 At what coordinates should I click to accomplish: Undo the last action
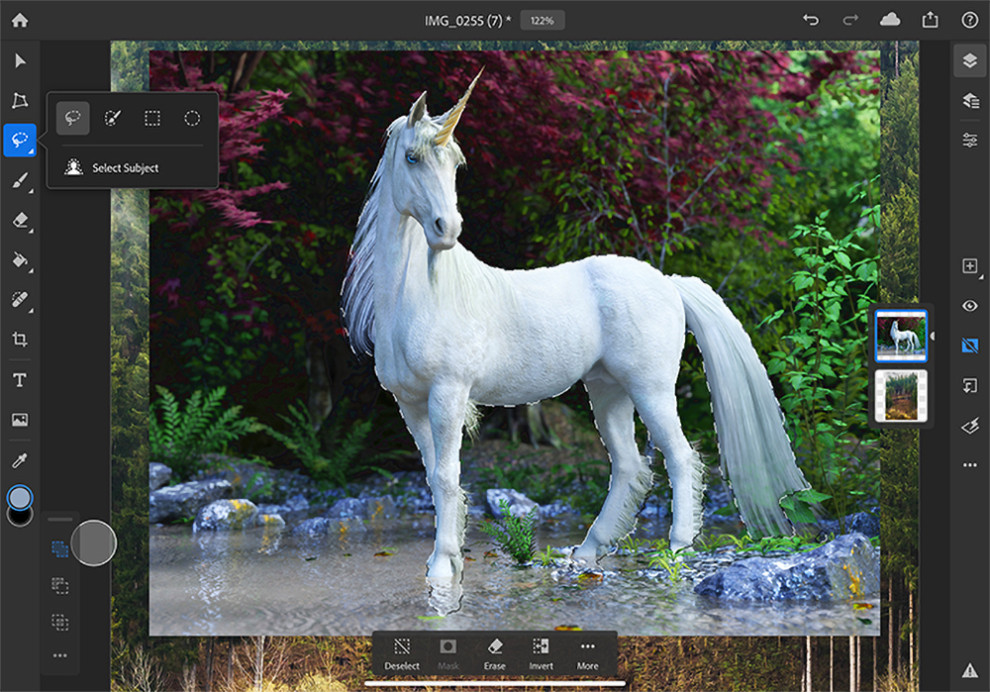pos(810,19)
